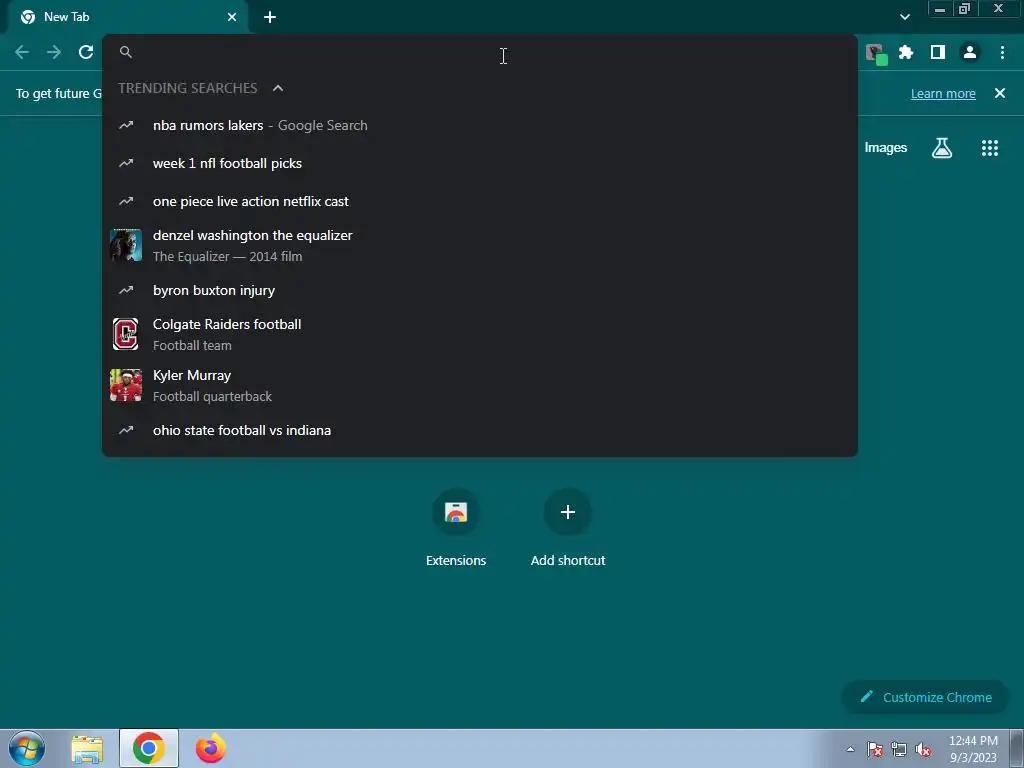Reload the page with refresh icon
Screen dimensions: 1024x768
pos(86,52)
